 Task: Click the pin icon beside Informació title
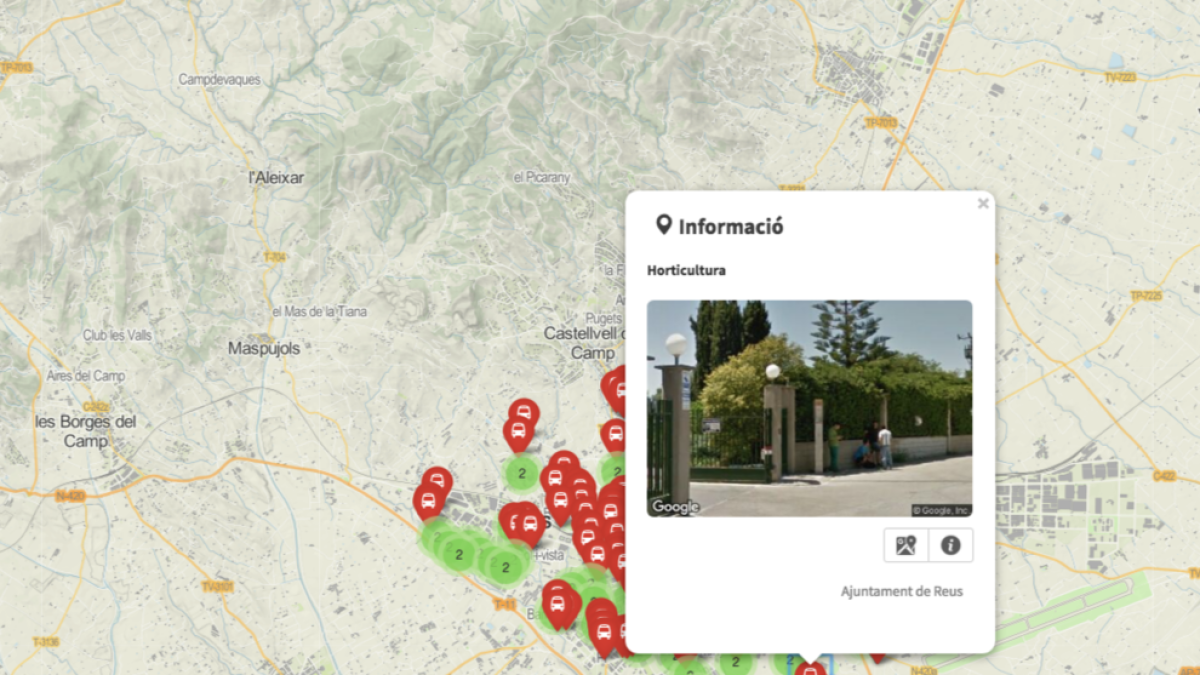click(x=663, y=224)
